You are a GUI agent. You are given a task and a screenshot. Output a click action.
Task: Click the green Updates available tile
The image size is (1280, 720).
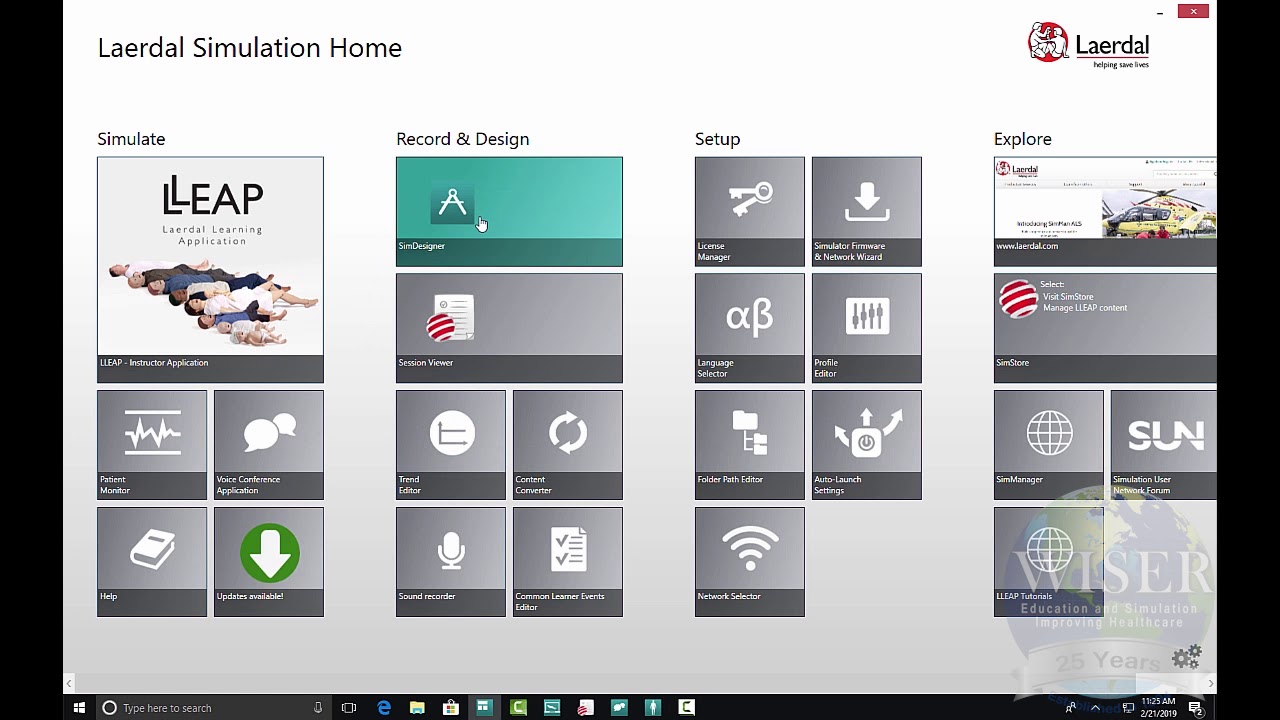(269, 562)
